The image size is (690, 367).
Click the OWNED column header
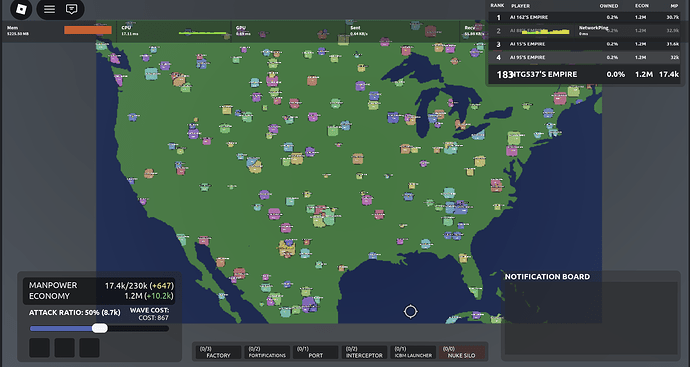[609, 6]
